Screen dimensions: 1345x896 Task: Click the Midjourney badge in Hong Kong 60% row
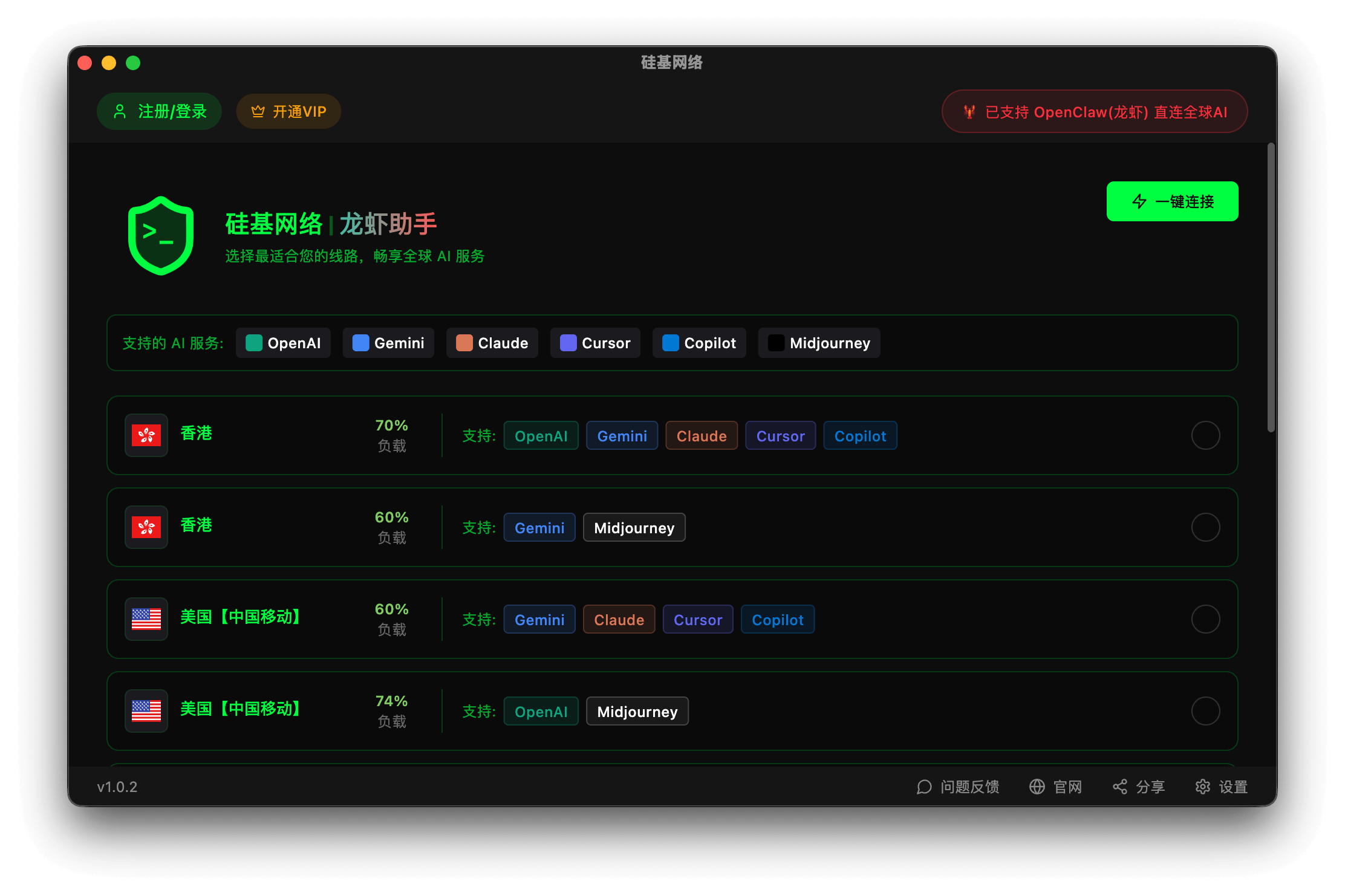(x=634, y=528)
